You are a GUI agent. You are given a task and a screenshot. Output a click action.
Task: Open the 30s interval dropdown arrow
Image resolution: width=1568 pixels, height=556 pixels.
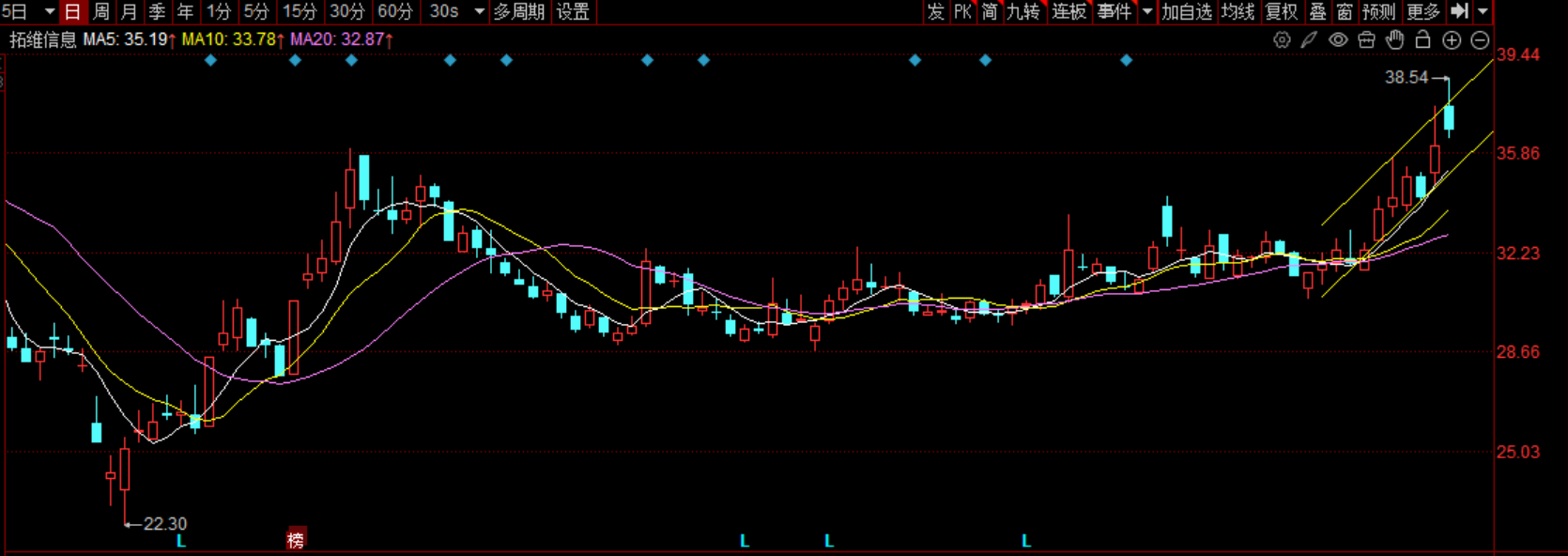point(479,11)
